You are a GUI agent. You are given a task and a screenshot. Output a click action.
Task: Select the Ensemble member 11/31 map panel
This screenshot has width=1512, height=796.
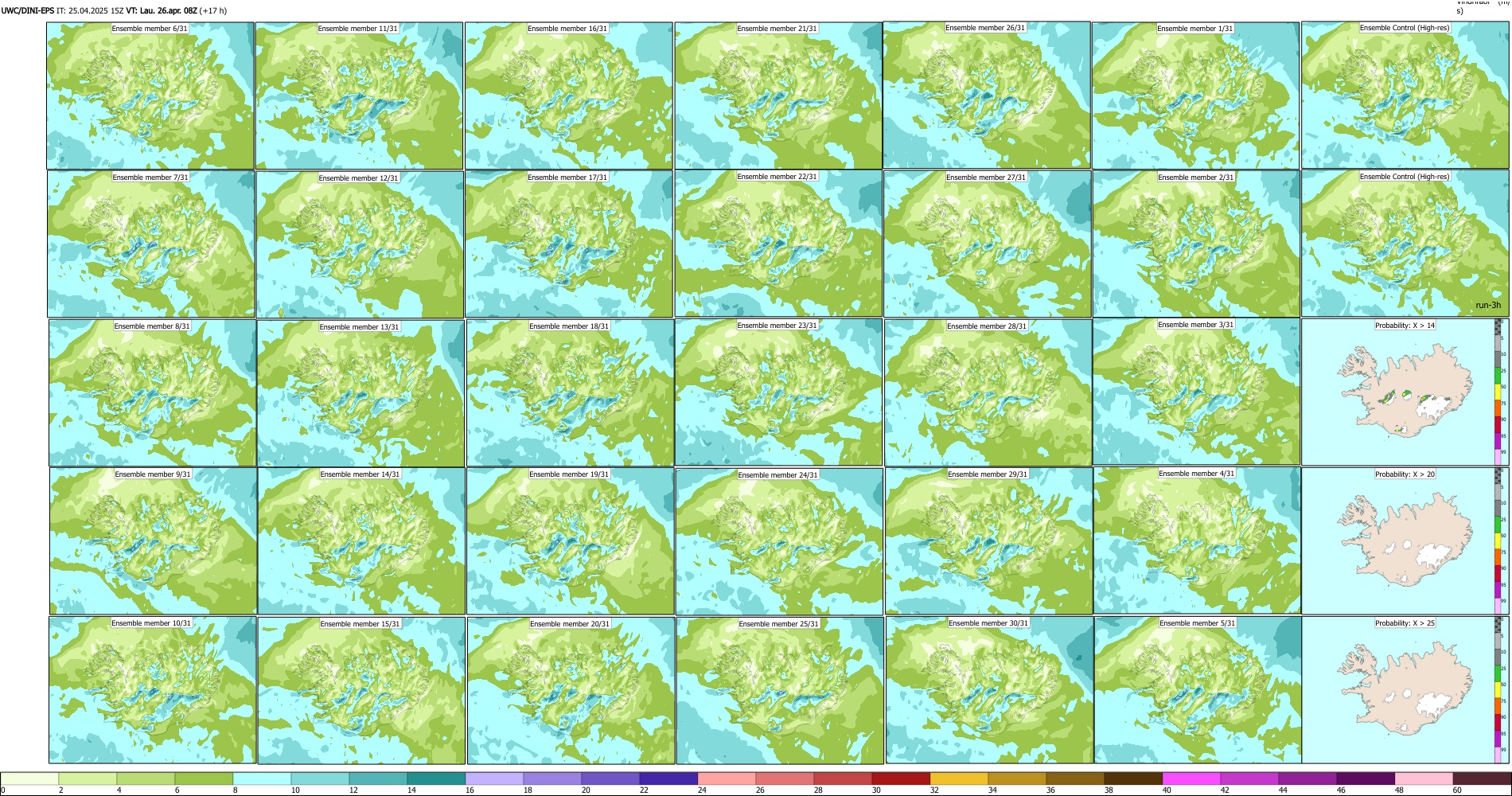pos(359,96)
